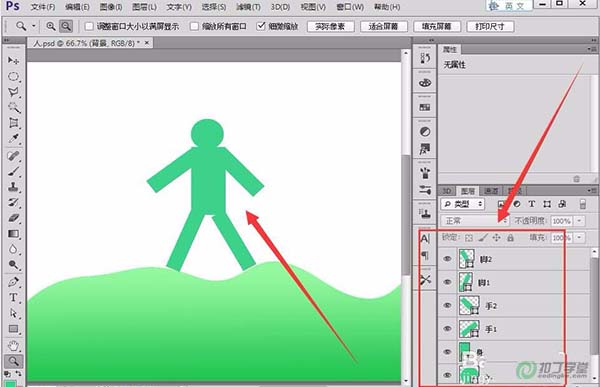This screenshot has height=387, width=600.
Task: Toggle lock transparent pixels
Action: click(469, 238)
